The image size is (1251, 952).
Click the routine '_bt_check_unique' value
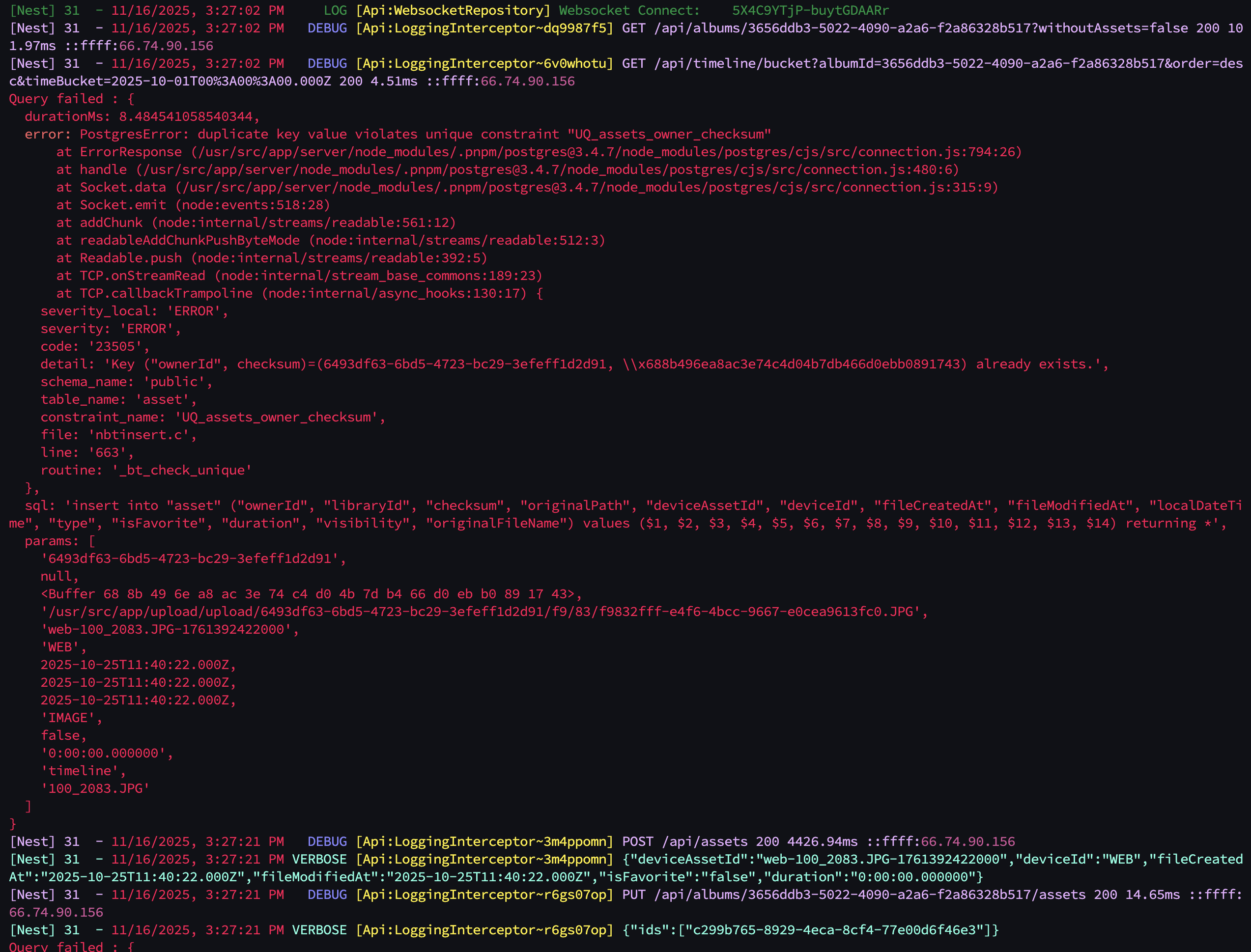(181, 470)
